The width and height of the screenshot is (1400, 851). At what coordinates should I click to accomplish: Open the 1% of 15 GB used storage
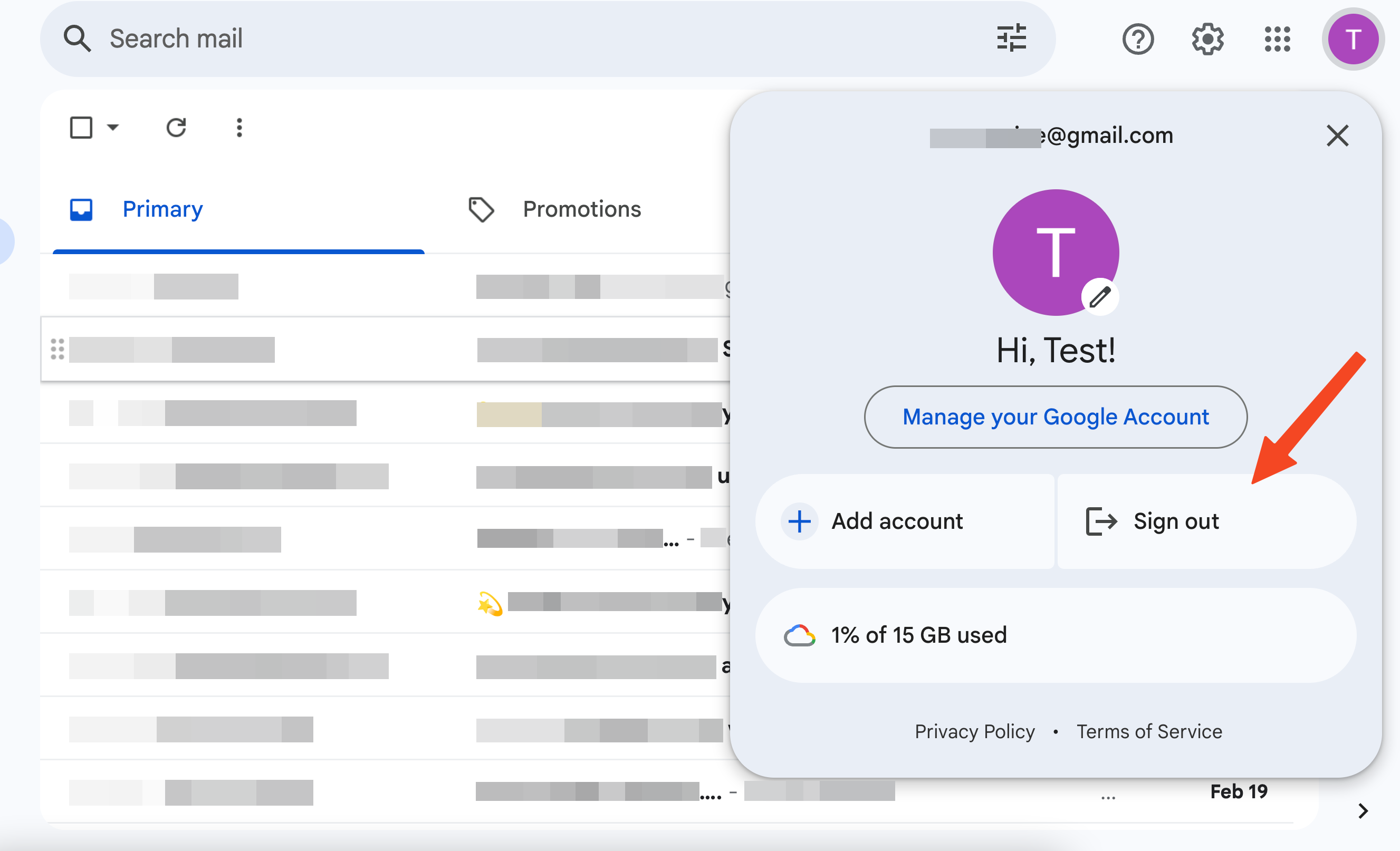[1056, 634]
